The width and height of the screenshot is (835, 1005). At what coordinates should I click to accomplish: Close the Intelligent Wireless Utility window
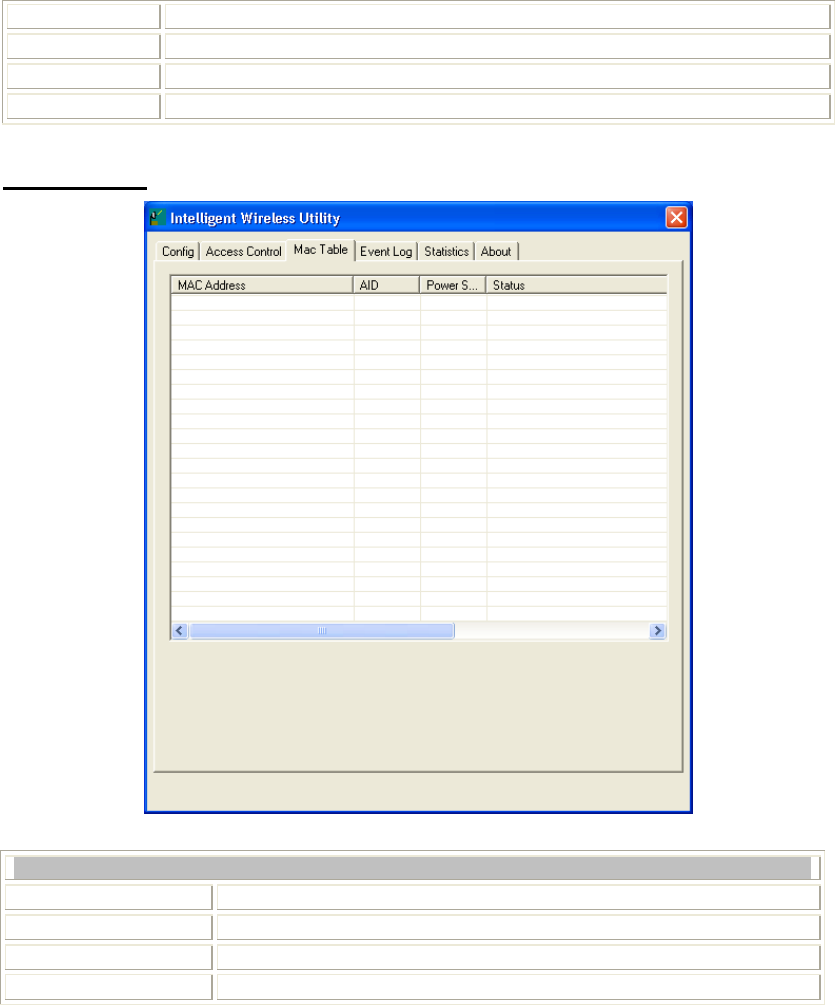(x=676, y=217)
